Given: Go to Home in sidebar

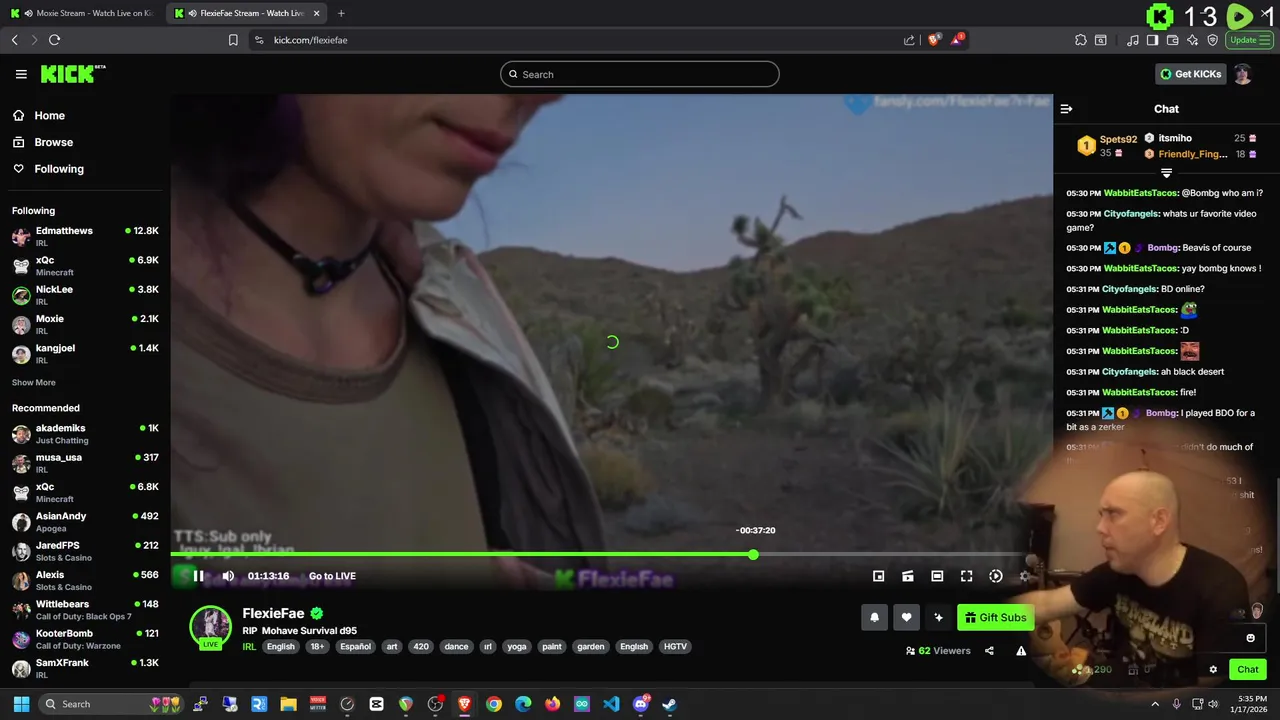Looking at the screenshot, I should tap(49, 116).
